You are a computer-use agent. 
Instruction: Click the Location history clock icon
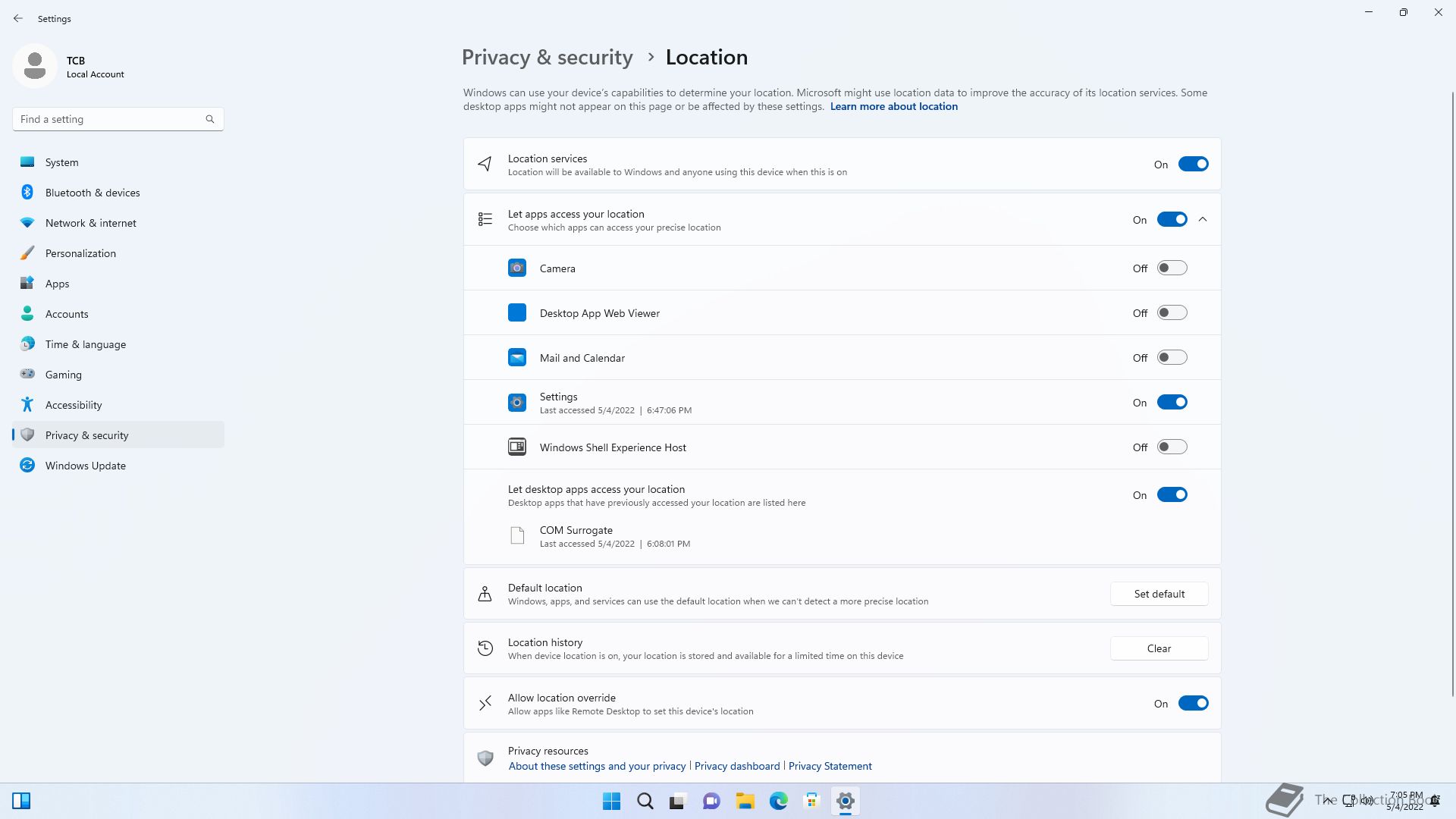pos(485,648)
